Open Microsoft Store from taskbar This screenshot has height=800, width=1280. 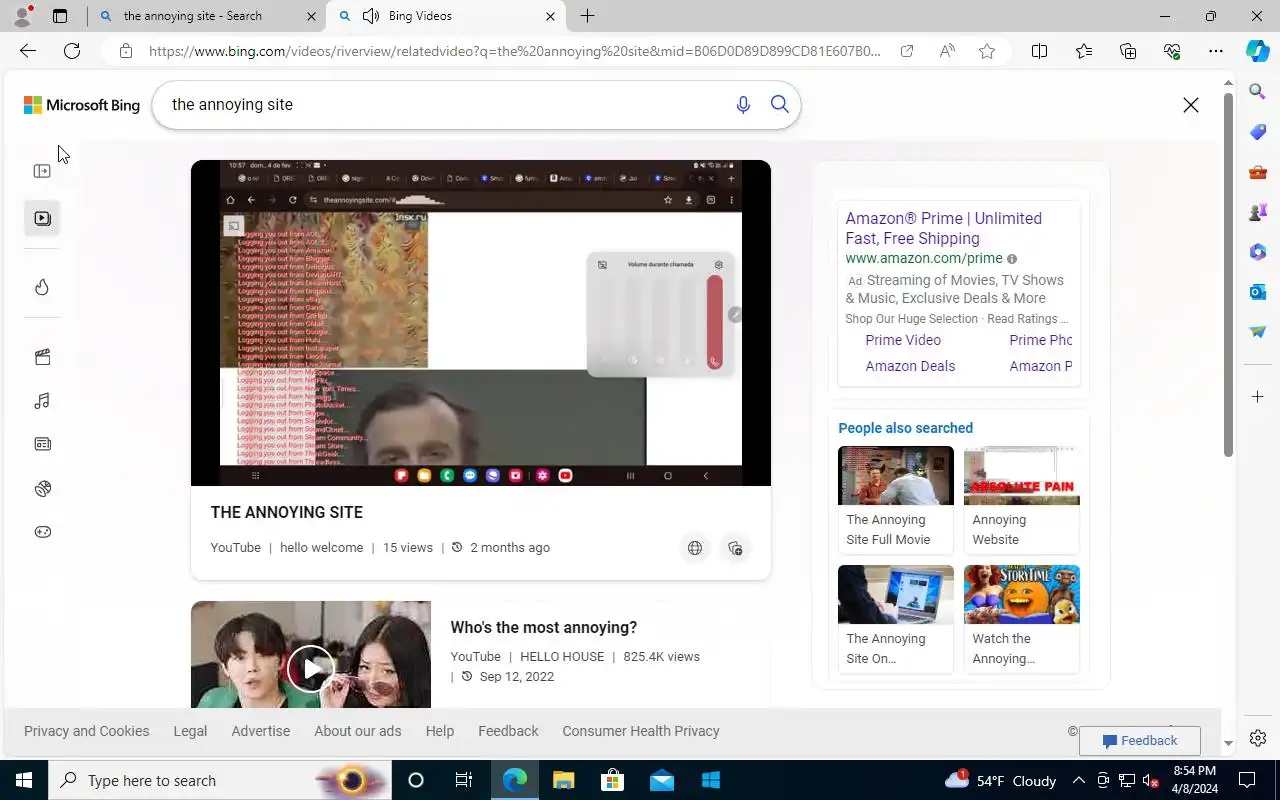click(x=612, y=780)
